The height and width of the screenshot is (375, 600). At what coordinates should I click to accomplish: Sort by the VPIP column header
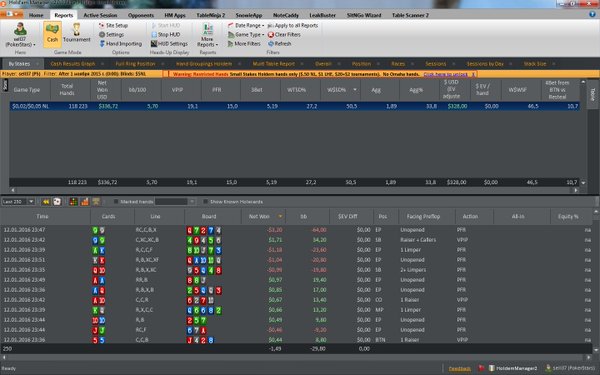[x=177, y=90]
